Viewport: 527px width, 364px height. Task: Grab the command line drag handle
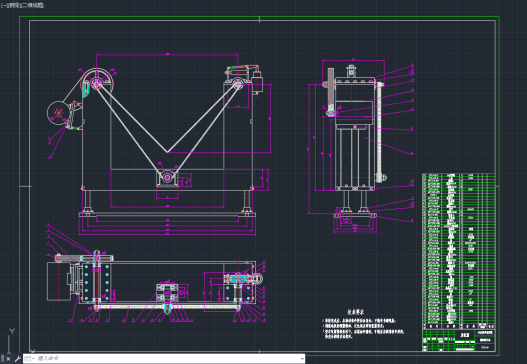pos(3,359)
